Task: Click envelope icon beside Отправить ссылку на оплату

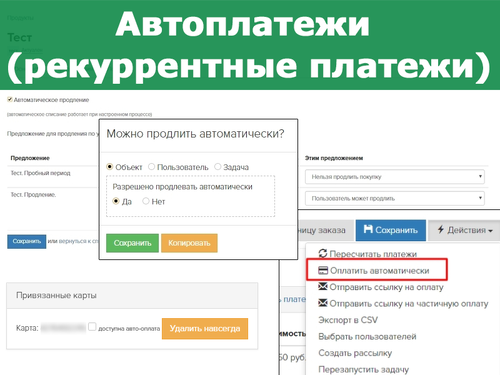Action: (x=323, y=286)
